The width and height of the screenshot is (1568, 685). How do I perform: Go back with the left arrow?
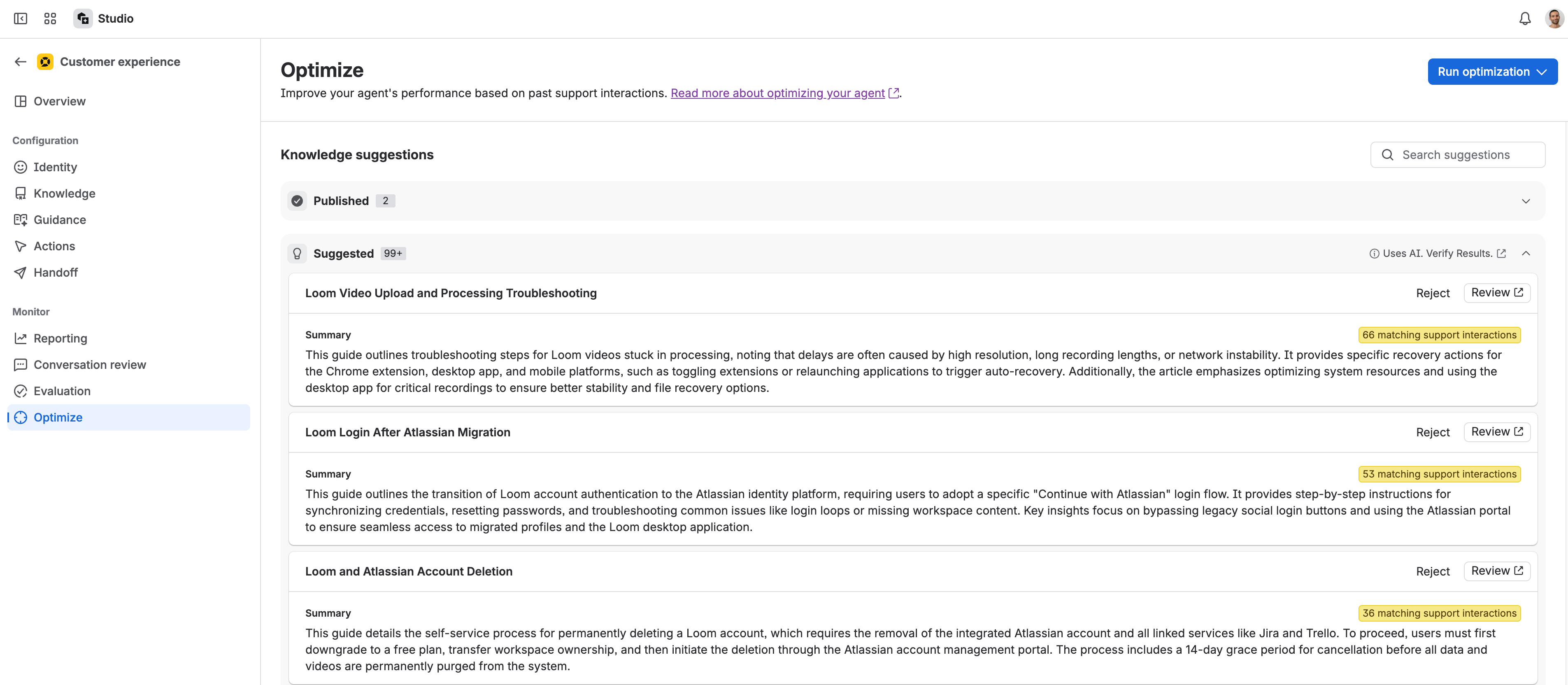point(21,61)
